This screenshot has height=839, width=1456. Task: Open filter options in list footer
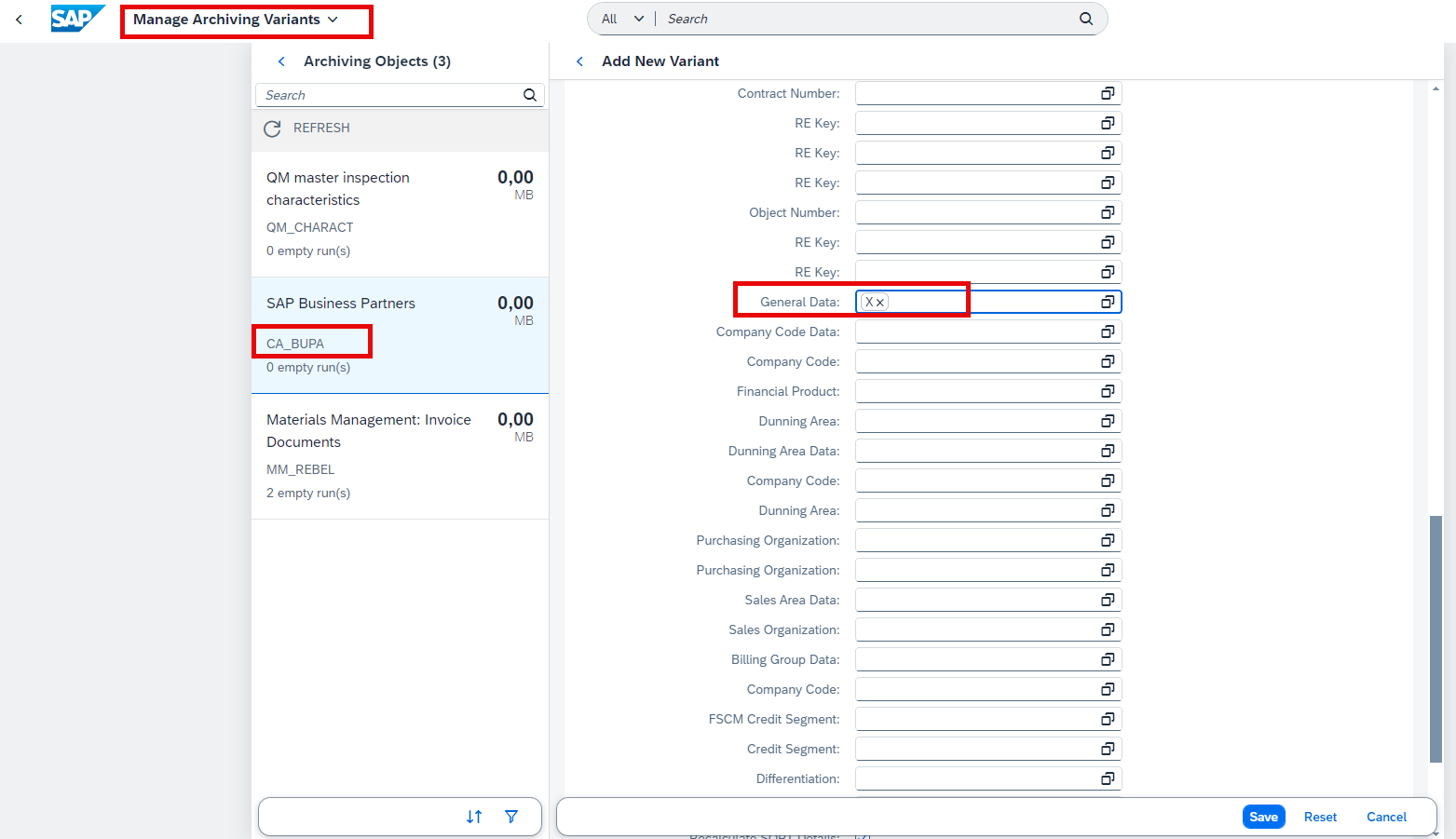pos(511,817)
